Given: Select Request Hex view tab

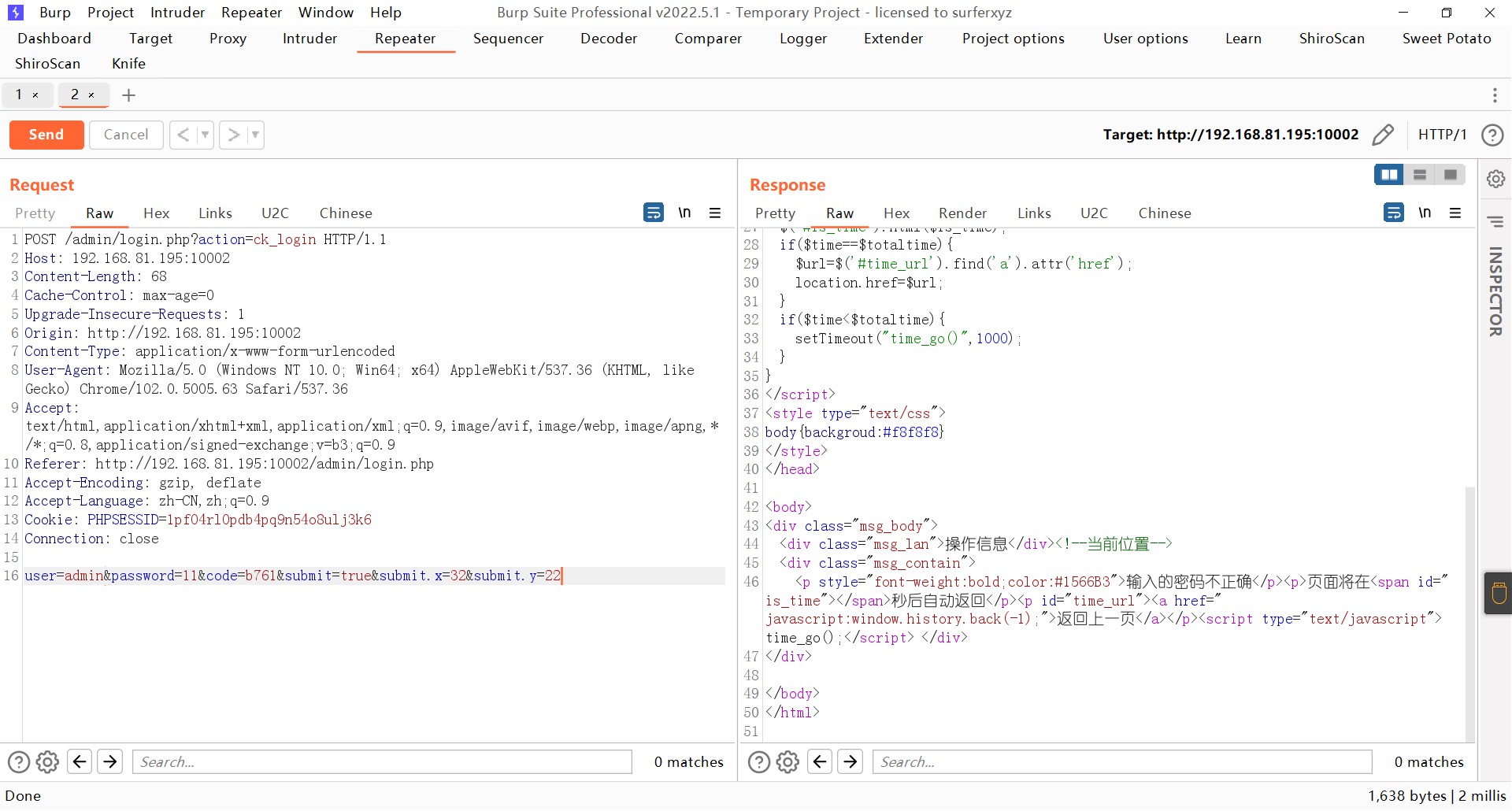Looking at the screenshot, I should pos(156,213).
